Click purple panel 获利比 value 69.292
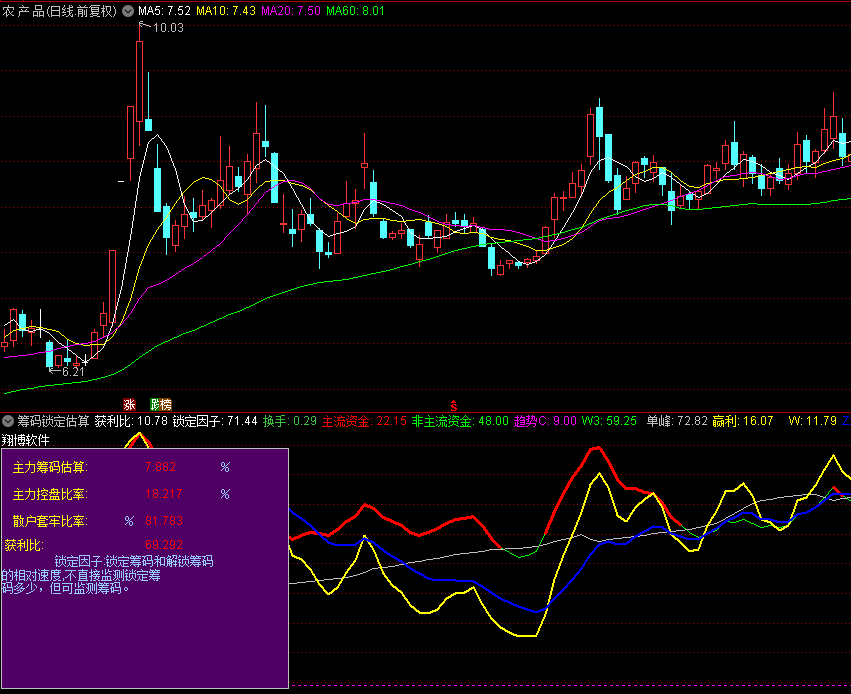Screen dimensions: 851x694 click(163, 545)
